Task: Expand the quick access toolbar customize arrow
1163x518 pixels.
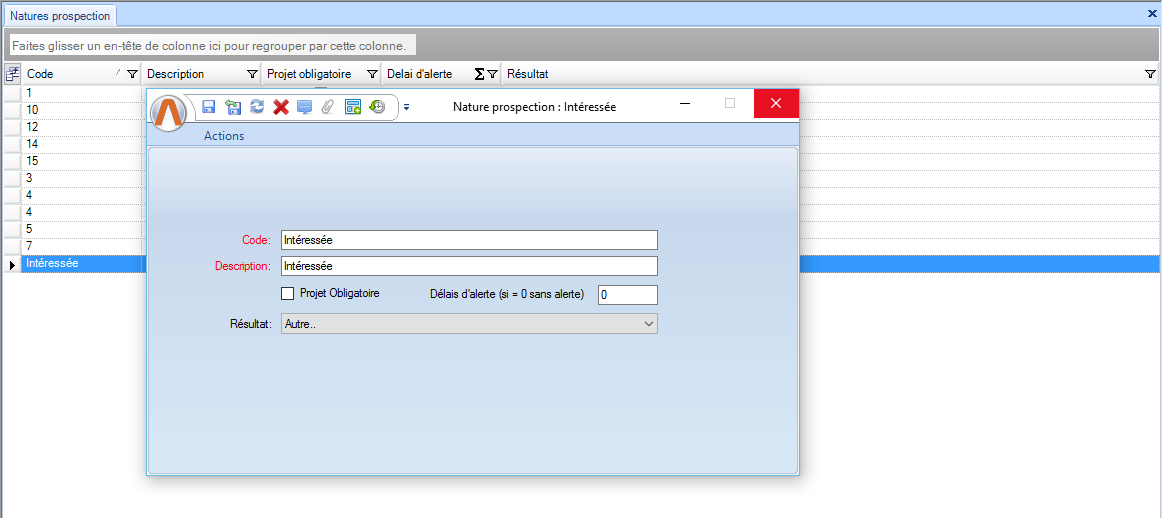Action: (x=407, y=106)
